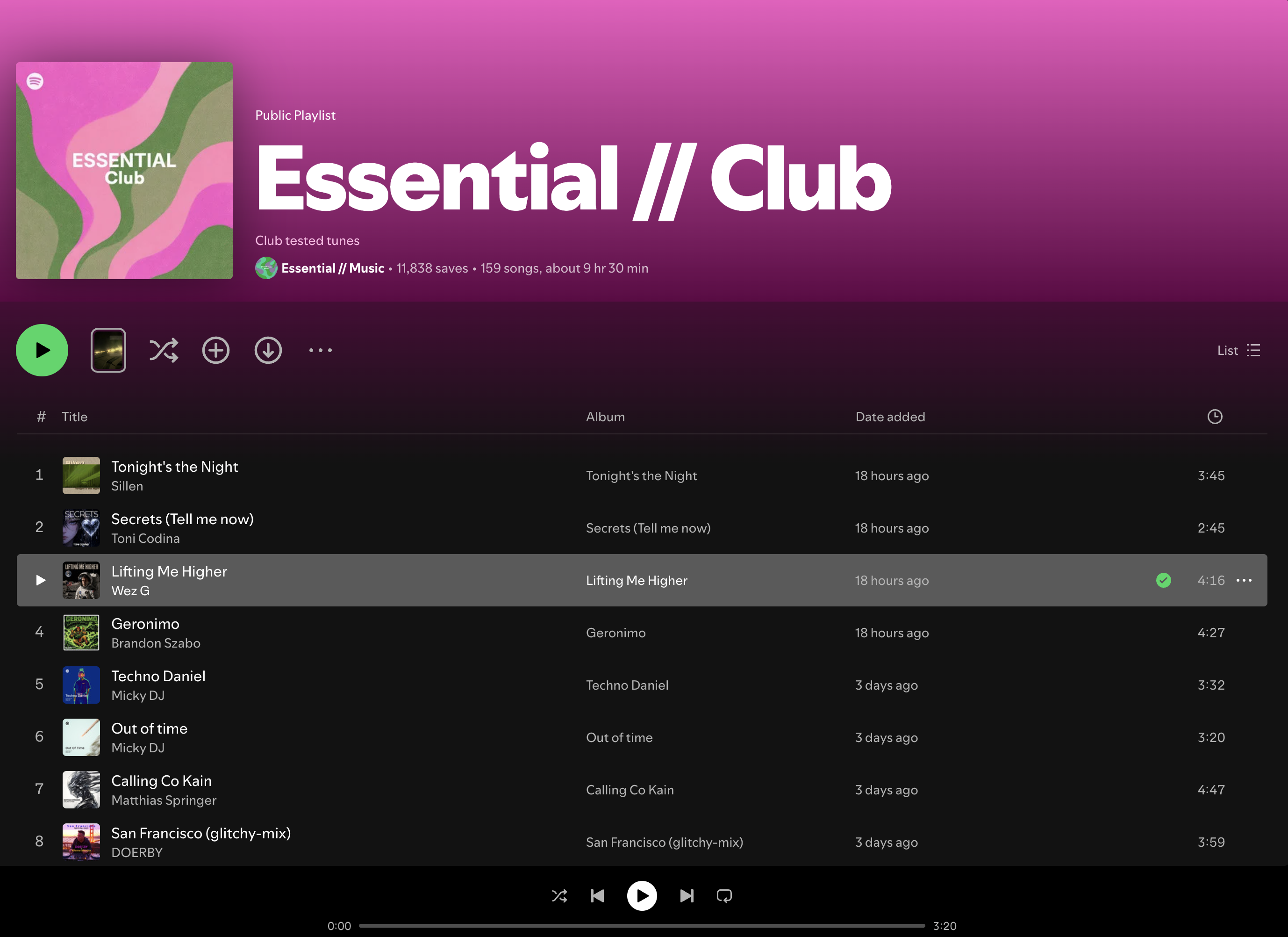This screenshot has height=937, width=1288.
Task: Click the 'Club tested tunes' description
Action: (307, 241)
